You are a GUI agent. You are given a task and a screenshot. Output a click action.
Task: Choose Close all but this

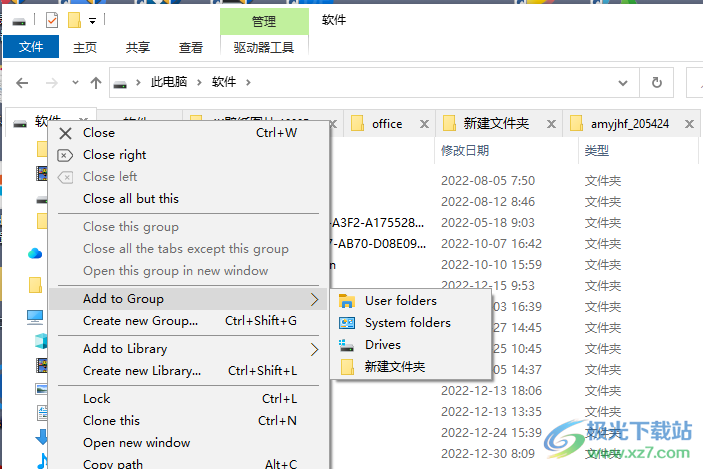click(188, 199)
